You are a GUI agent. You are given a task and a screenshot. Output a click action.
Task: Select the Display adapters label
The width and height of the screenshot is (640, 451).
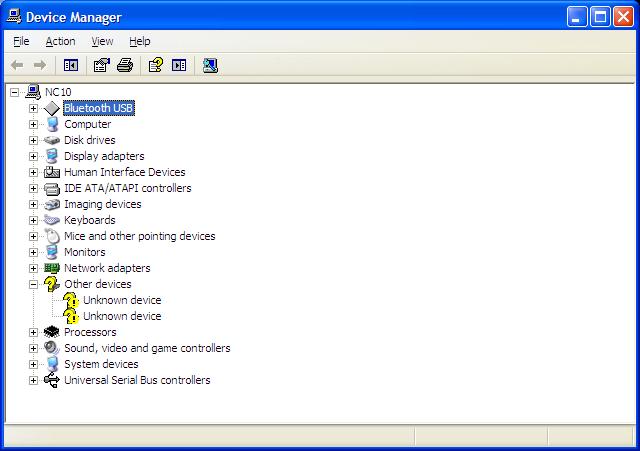coord(104,156)
